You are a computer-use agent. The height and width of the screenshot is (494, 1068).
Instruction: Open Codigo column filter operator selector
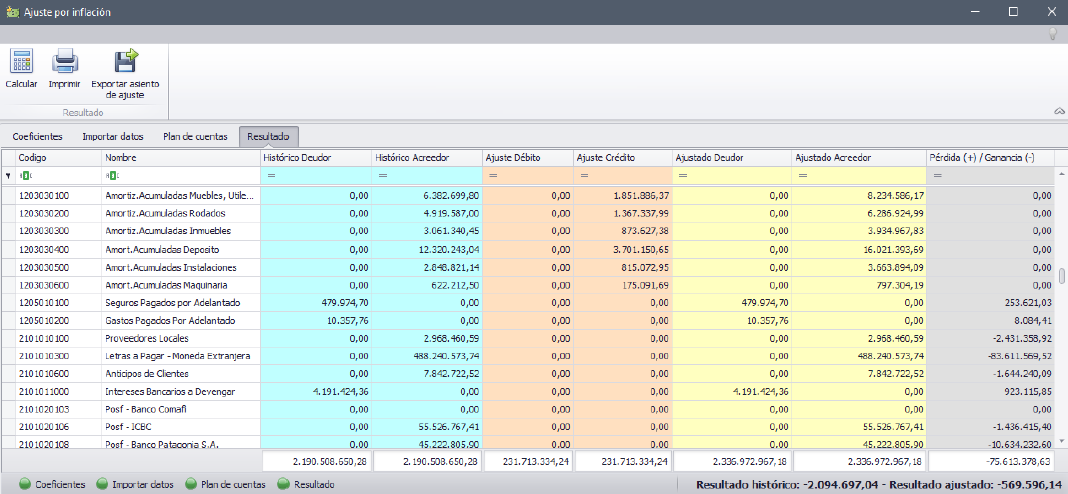point(26,176)
